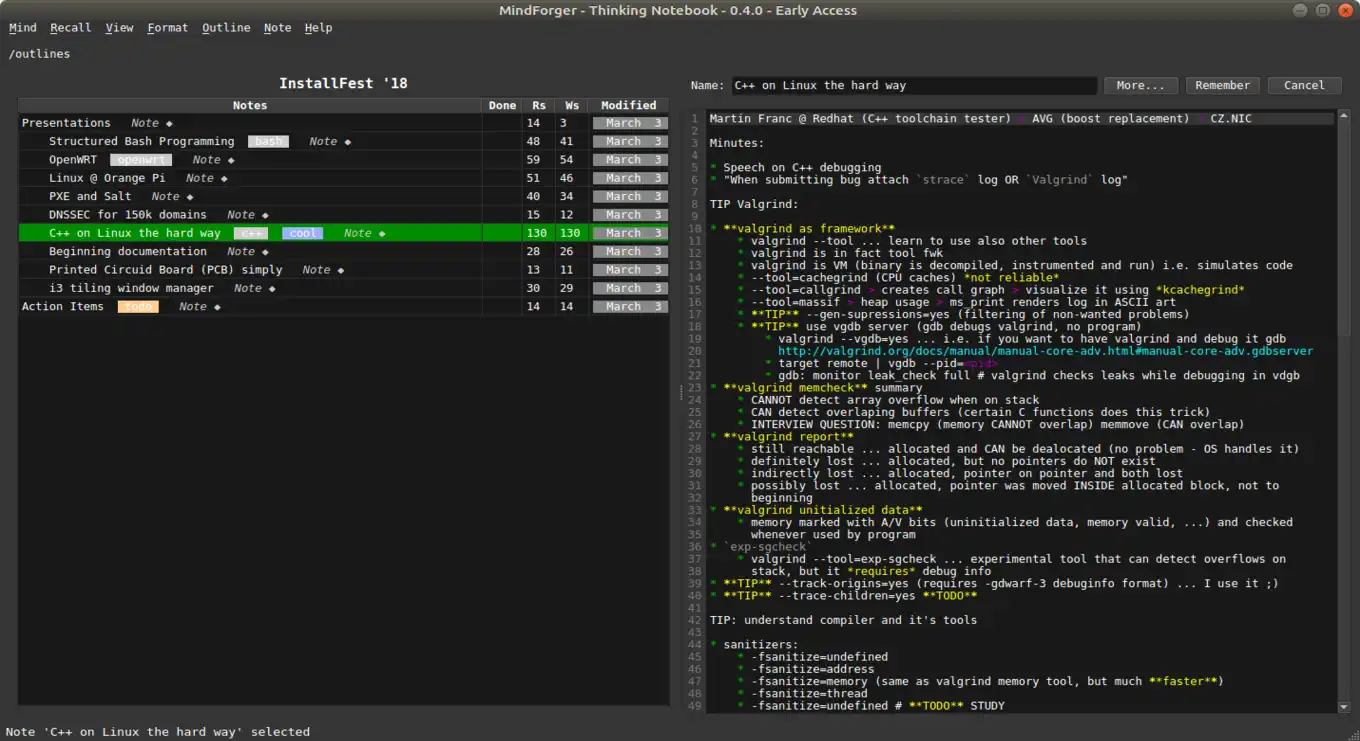Viewport: 1360px width, 741px height.
Task: Sort by the Modified column header
Action: 628,105
